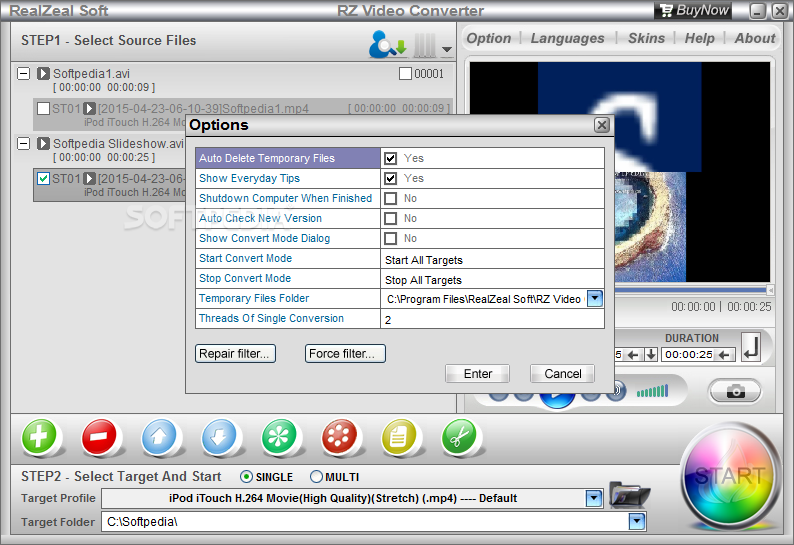Click the Force filter button

click(x=345, y=354)
